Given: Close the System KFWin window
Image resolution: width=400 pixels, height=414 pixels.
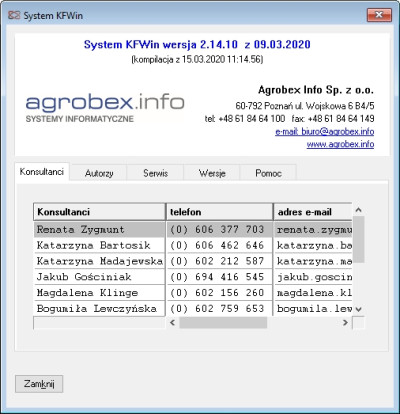Looking at the screenshot, I should click(x=379, y=15).
